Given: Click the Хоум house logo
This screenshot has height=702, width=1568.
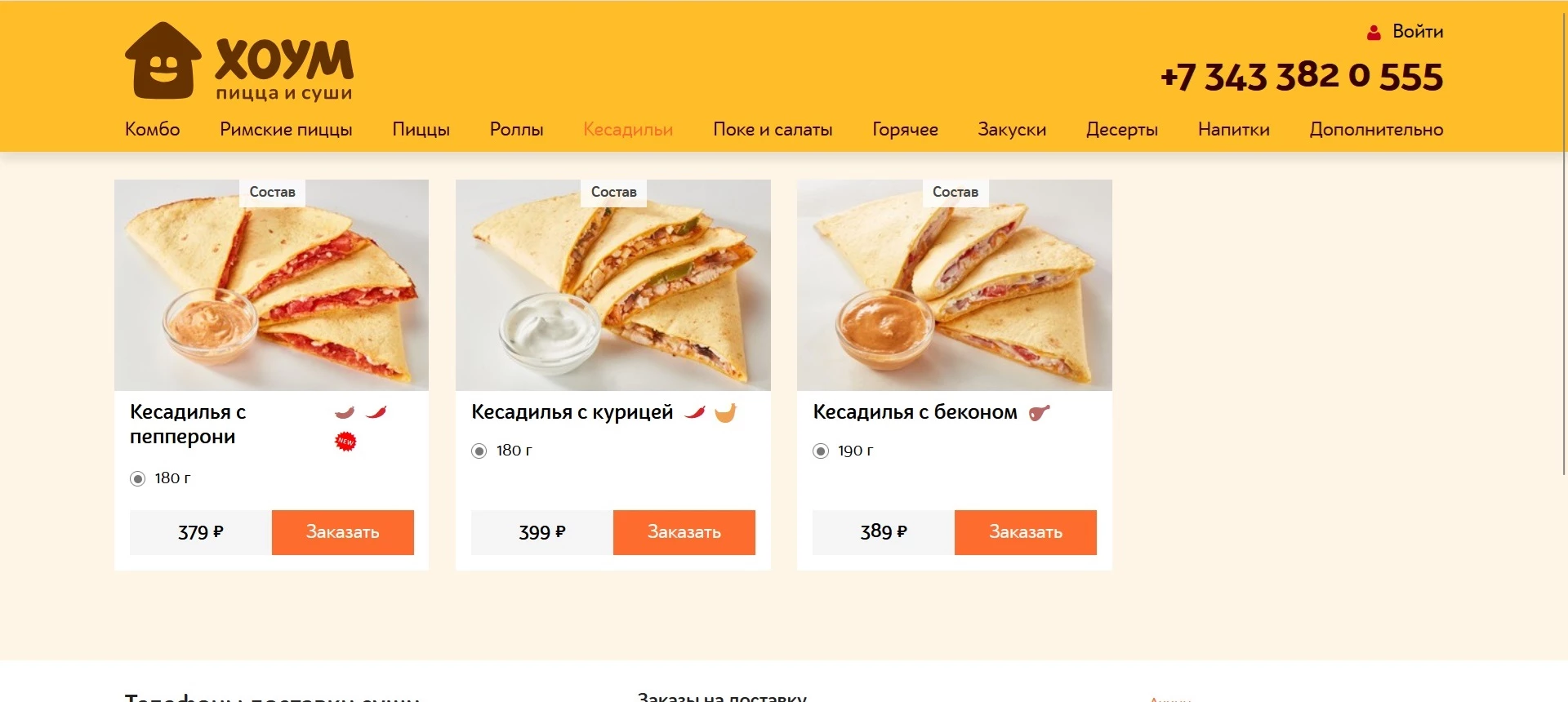Looking at the screenshot, I should (162, 60).
